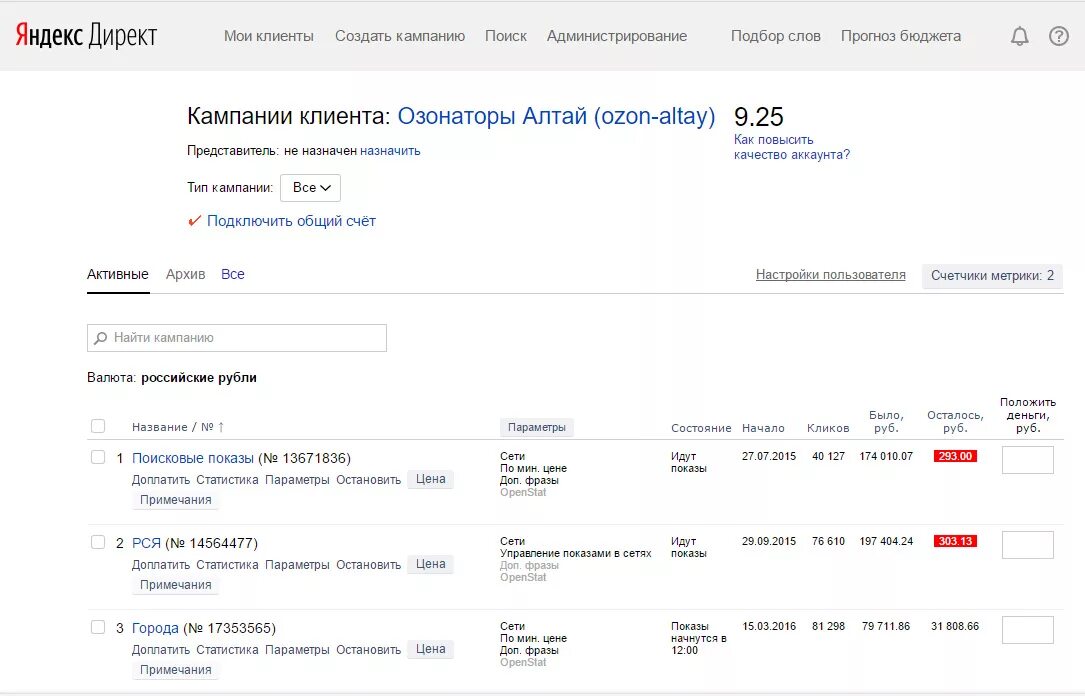
Task: Open the РСЯ campaign
Action: pos(146,543)
